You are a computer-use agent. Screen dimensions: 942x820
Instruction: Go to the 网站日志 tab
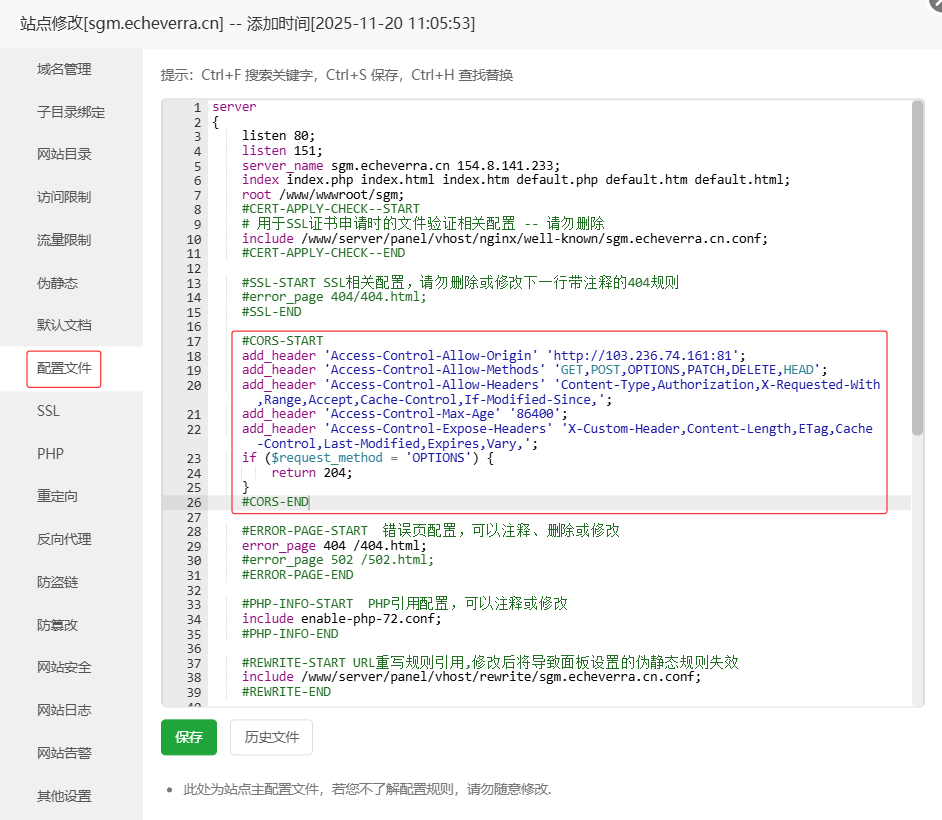click(x=64, y=710)
